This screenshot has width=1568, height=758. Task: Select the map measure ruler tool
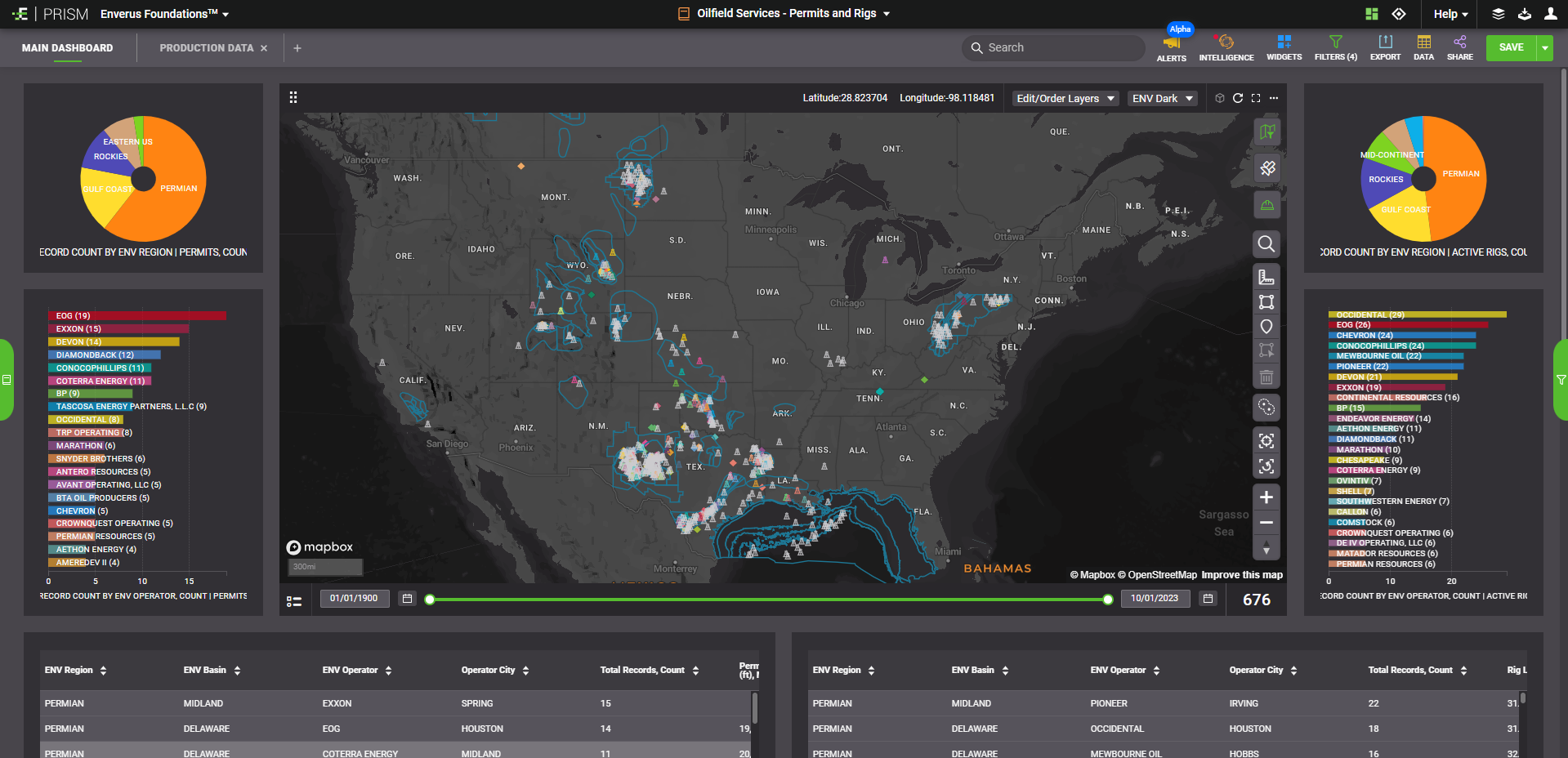[x=1266, y=277]
